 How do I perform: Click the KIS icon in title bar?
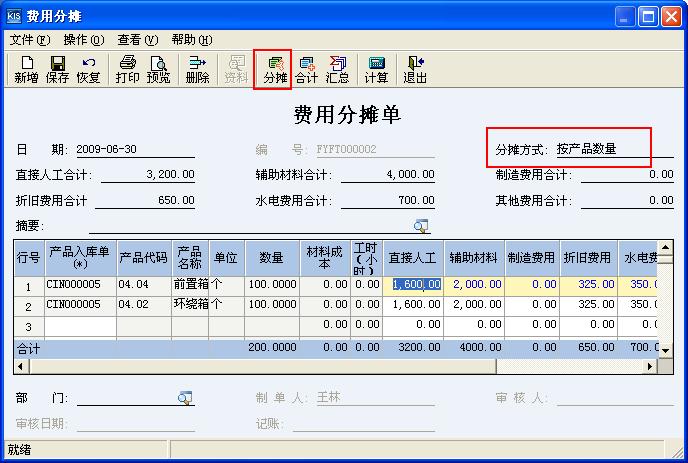[x=14, y=16]
